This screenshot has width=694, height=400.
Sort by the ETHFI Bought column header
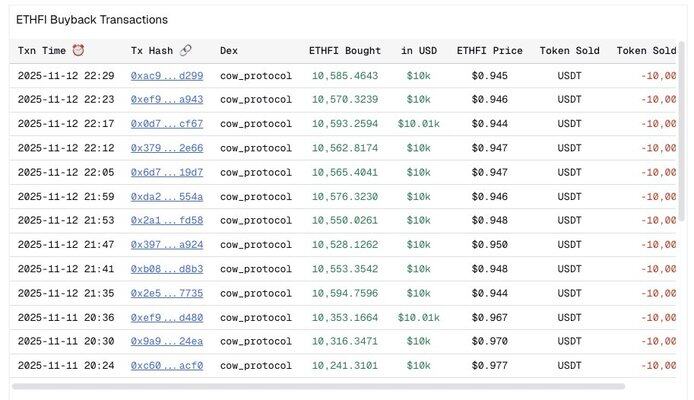[343, 51]
